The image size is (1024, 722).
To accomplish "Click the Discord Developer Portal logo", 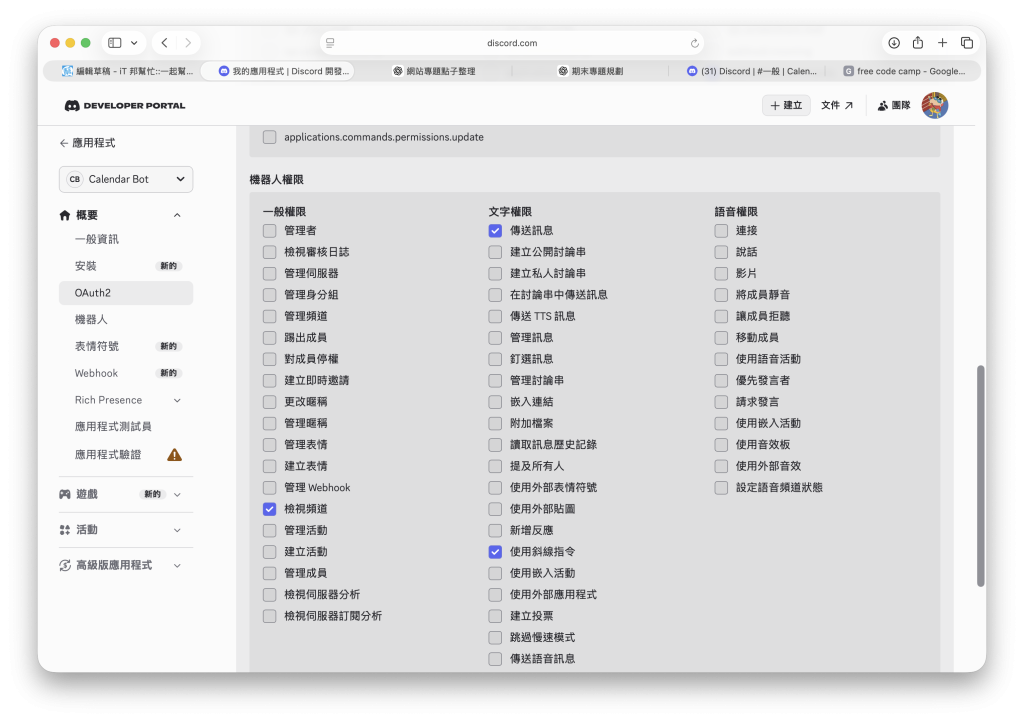I will point(125,106).
